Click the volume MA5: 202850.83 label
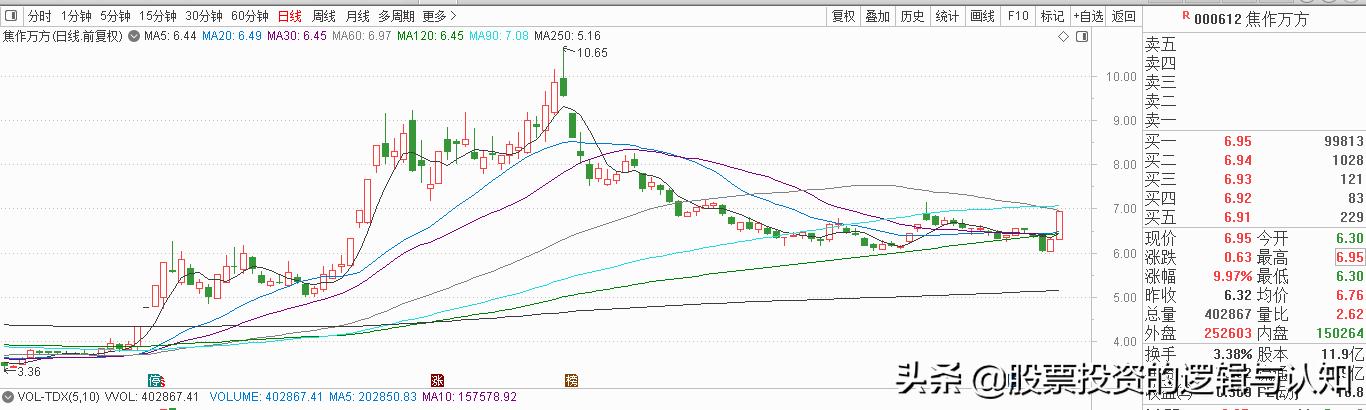The image size is (1366, 410). tap(375, 396)
